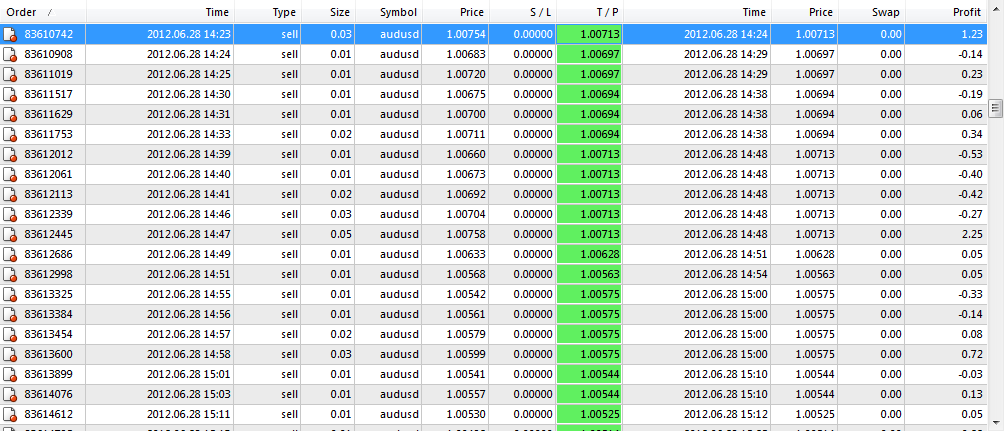
Task: Click open time 2012.06.28 14:46
Action: (189, 215)
